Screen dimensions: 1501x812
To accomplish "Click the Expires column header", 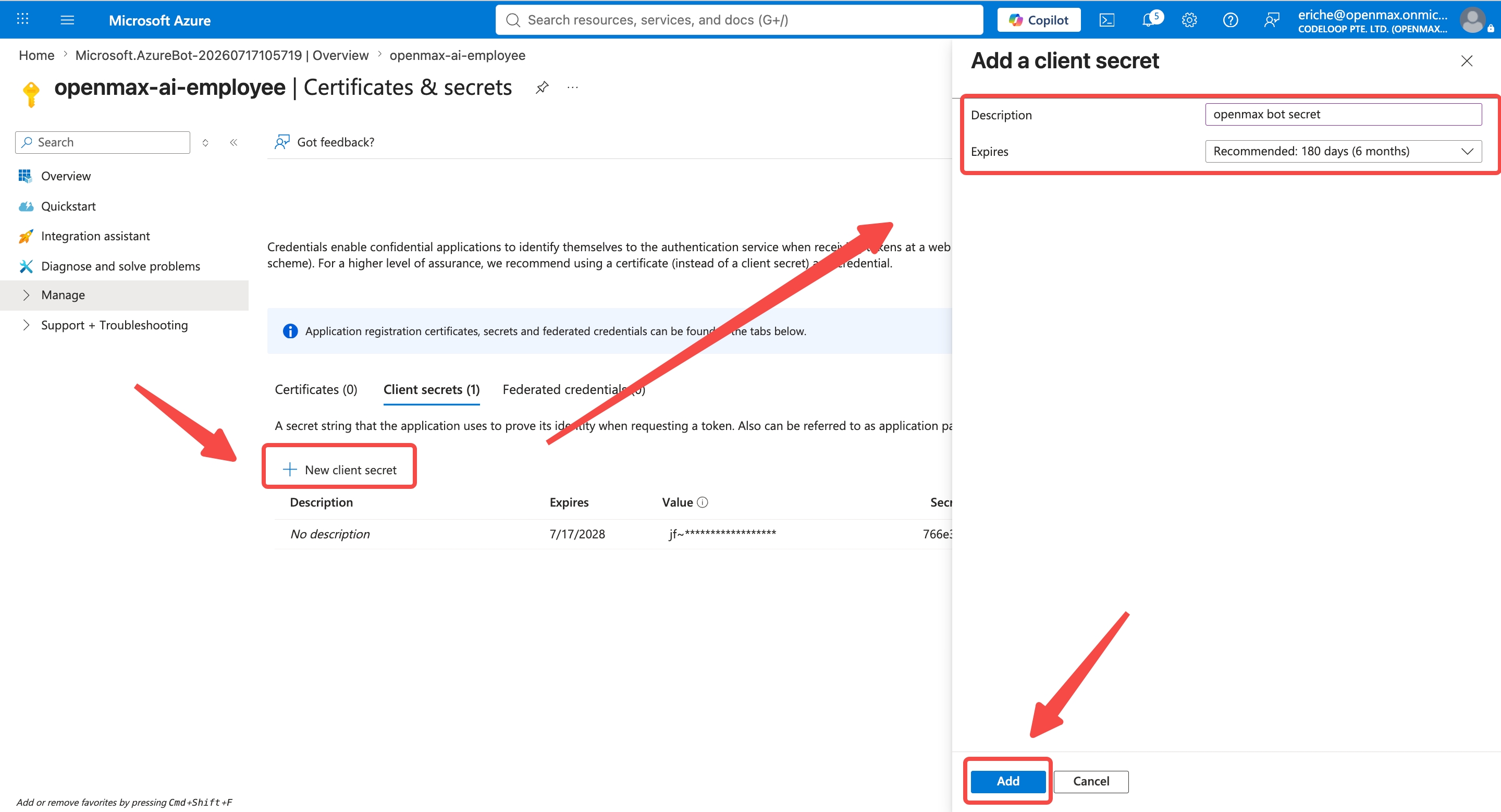I will [x=569, y=502].
